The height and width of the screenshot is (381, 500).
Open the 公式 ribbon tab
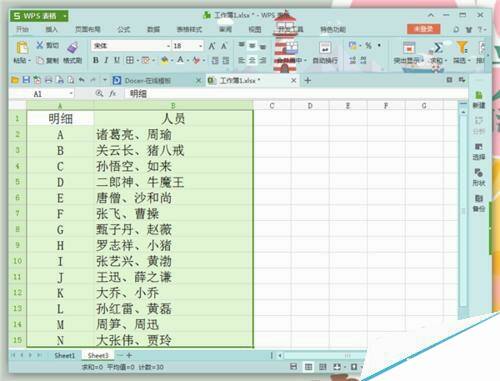coord(123,29)
